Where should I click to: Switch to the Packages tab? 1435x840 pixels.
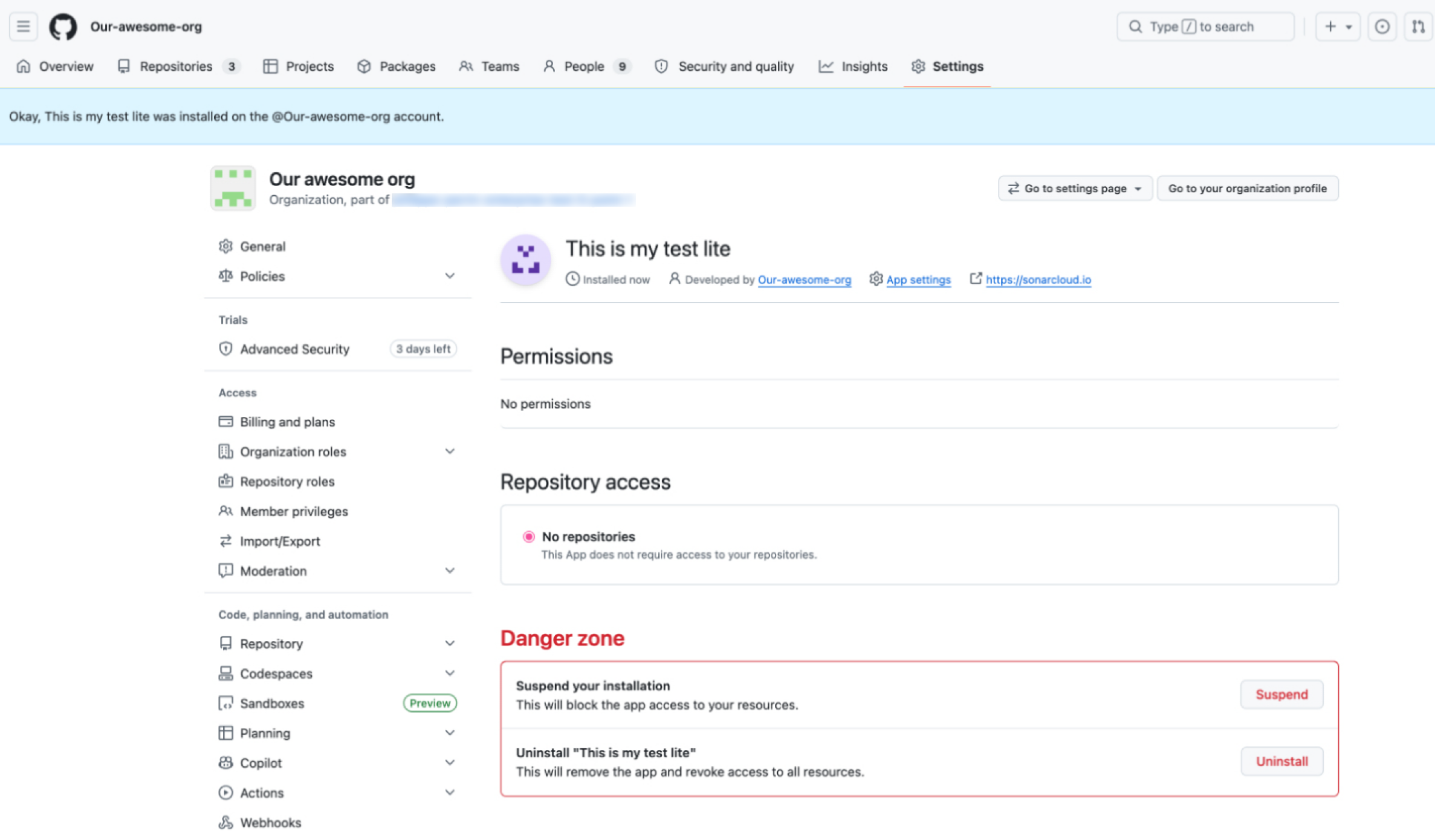[x=397, y=66]
